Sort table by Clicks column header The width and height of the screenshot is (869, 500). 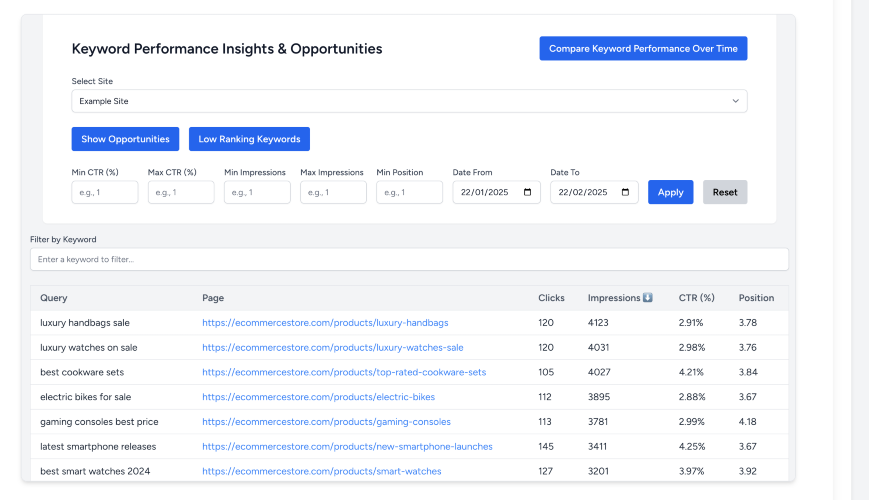(x=551, y=298)
